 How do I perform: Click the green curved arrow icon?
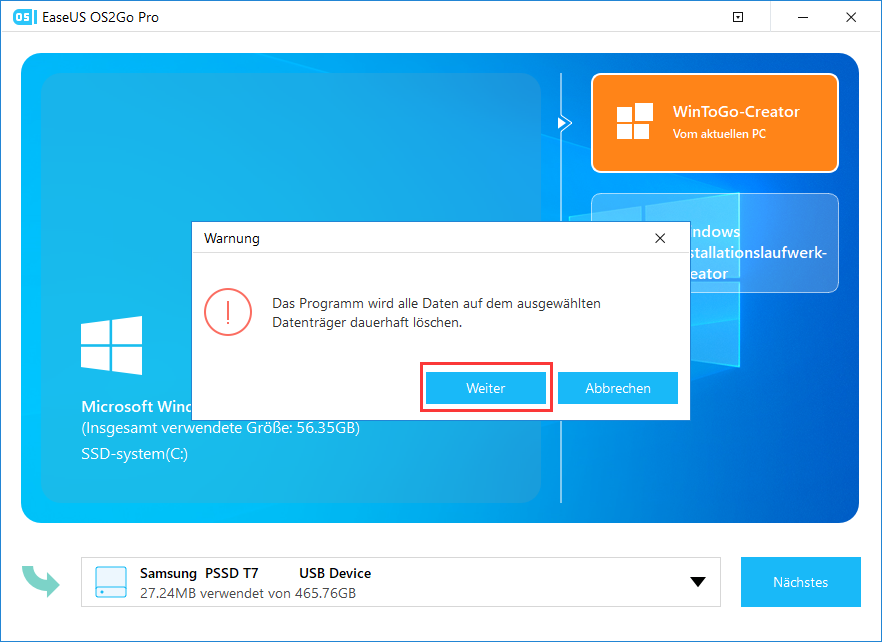41,581
